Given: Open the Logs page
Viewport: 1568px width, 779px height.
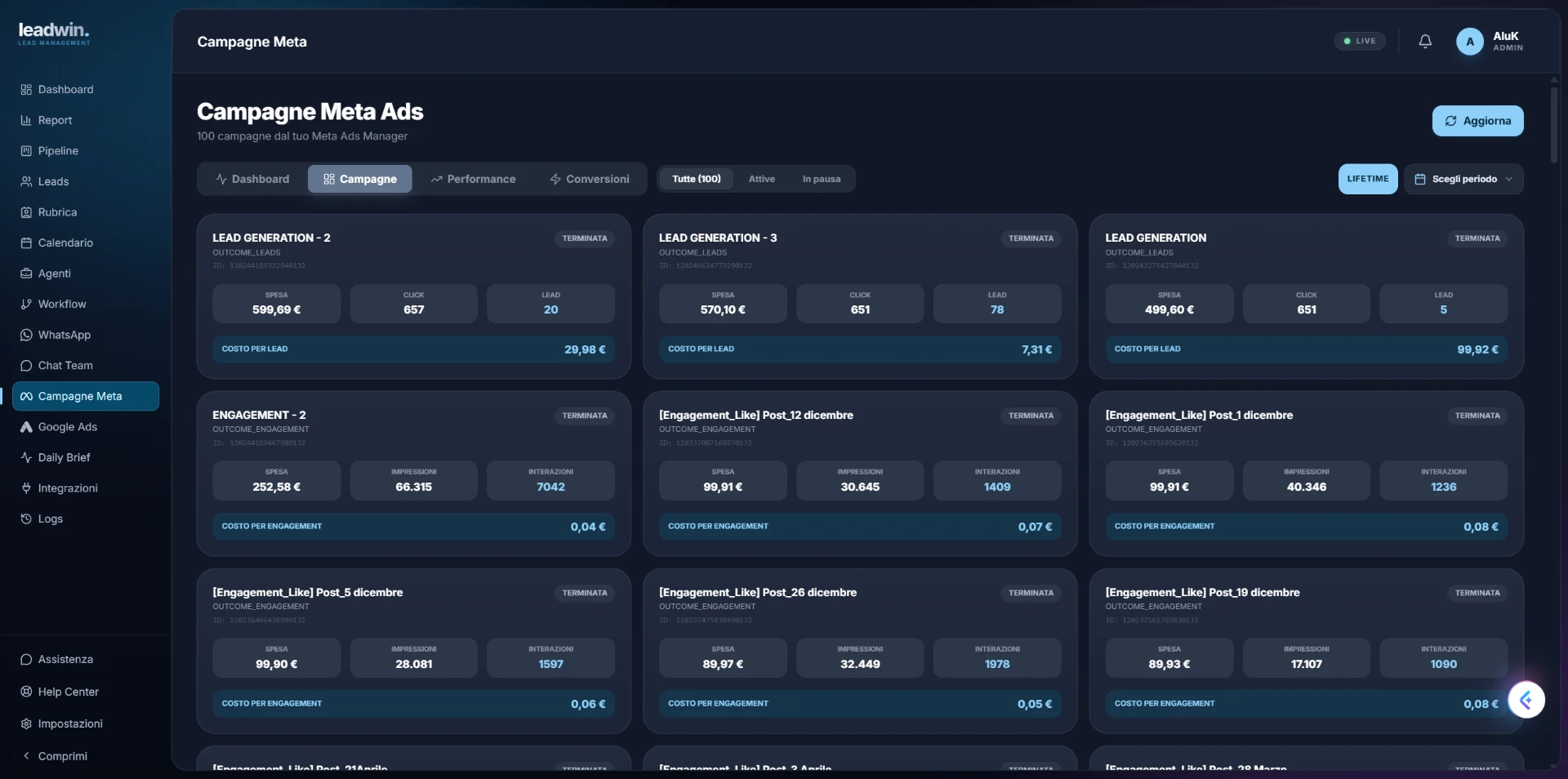Looking at the screenshot, I should pos(85,519).
